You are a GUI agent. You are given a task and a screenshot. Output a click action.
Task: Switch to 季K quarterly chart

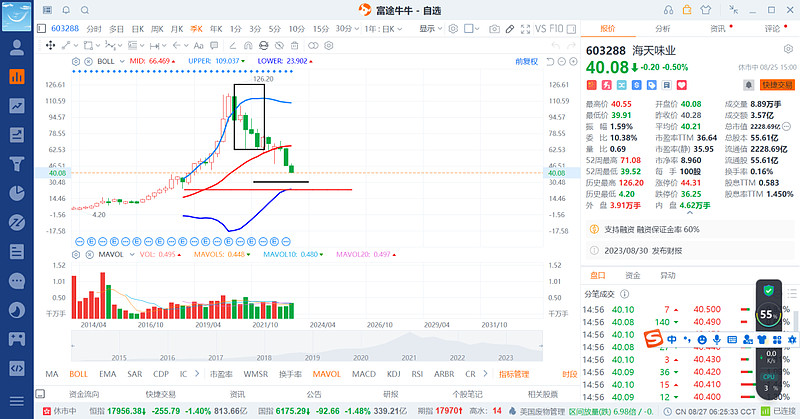[x=196, y=29]
